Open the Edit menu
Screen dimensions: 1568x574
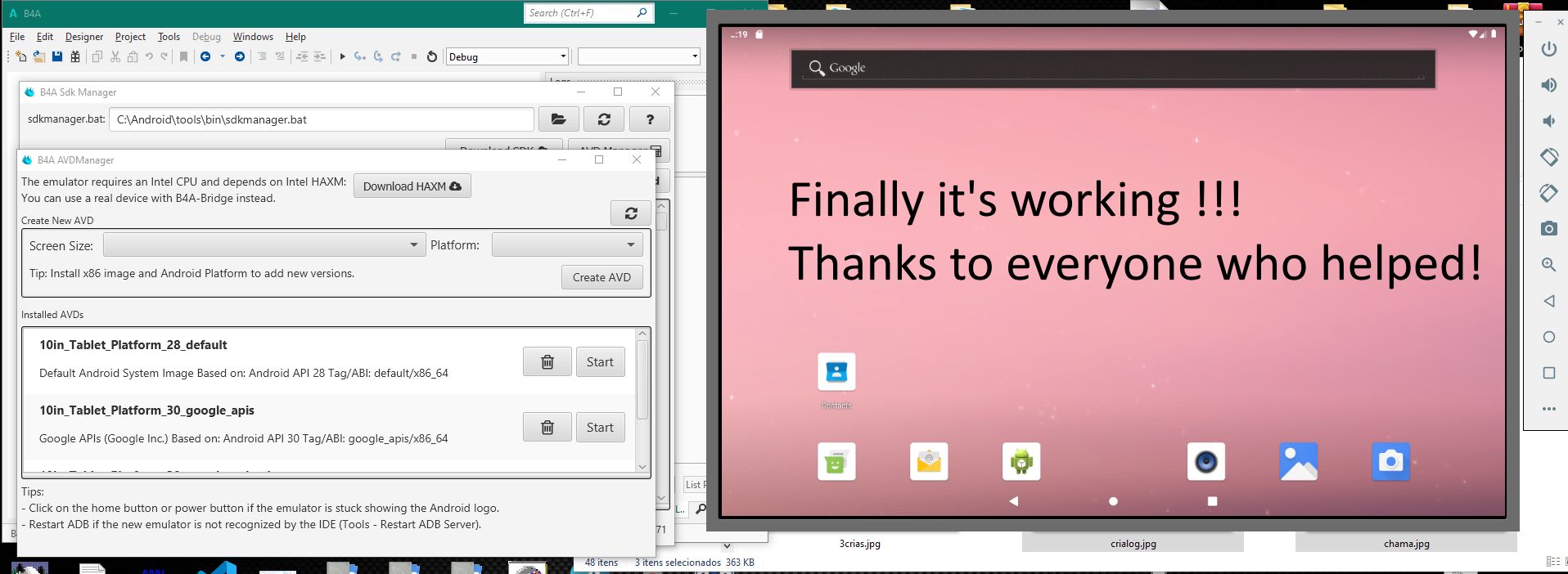[x=45, y=37]
